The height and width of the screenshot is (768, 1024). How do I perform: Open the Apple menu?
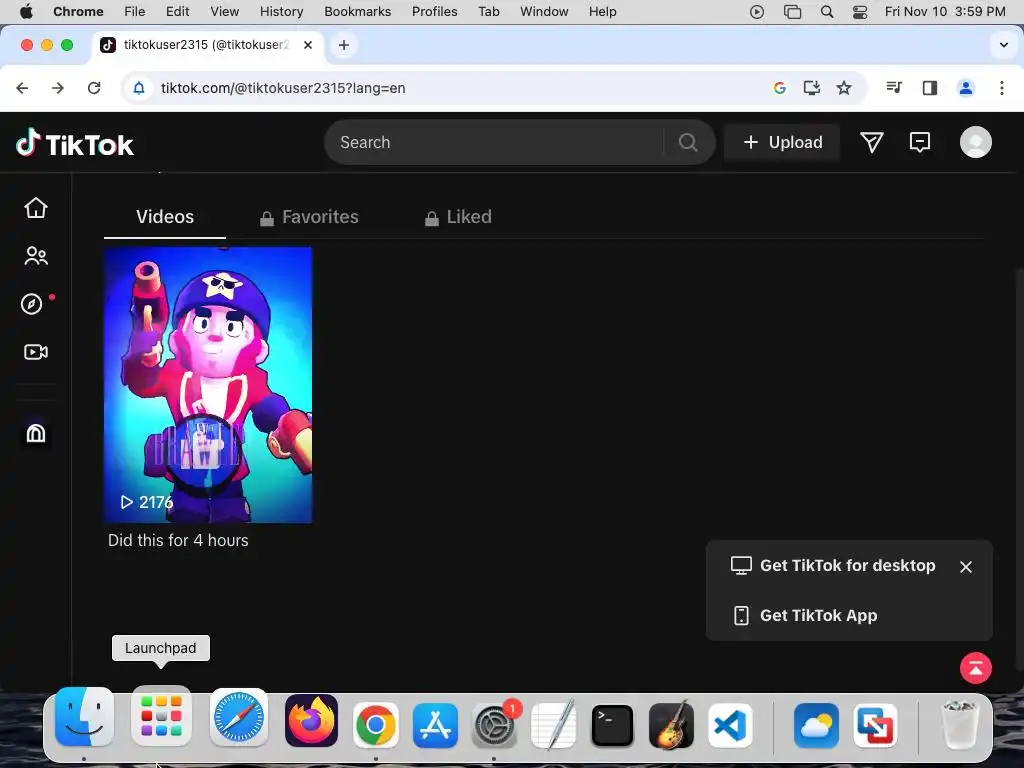[x=26, y=11]
